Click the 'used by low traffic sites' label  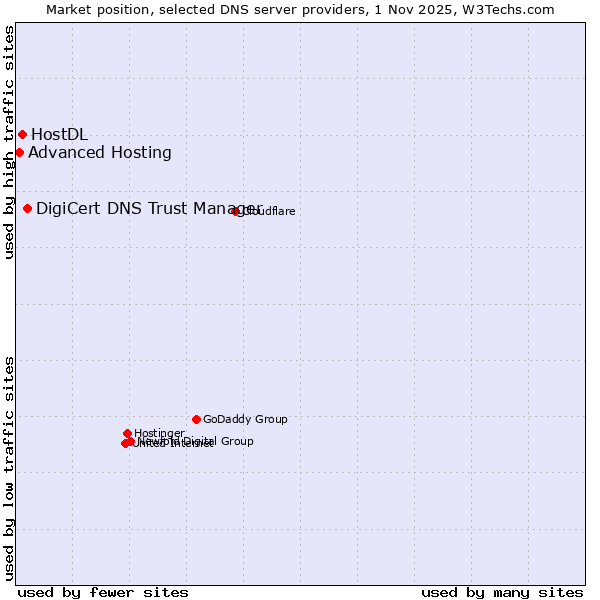(9, 468)
